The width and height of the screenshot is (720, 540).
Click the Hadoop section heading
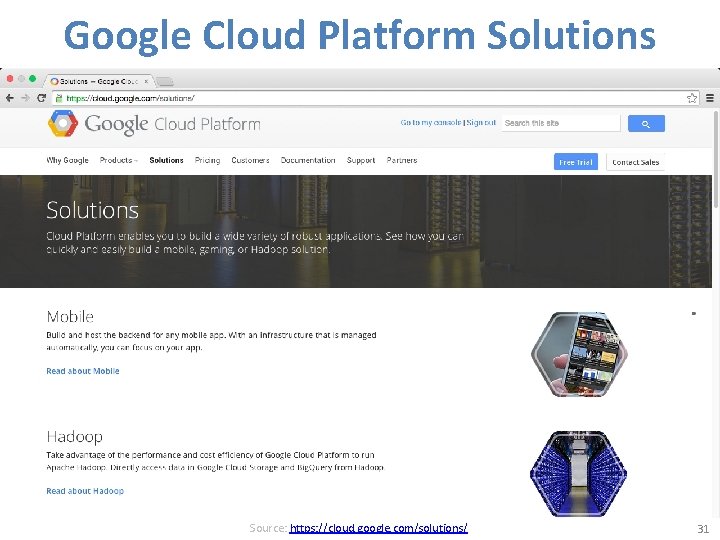(x=74, y=437)
